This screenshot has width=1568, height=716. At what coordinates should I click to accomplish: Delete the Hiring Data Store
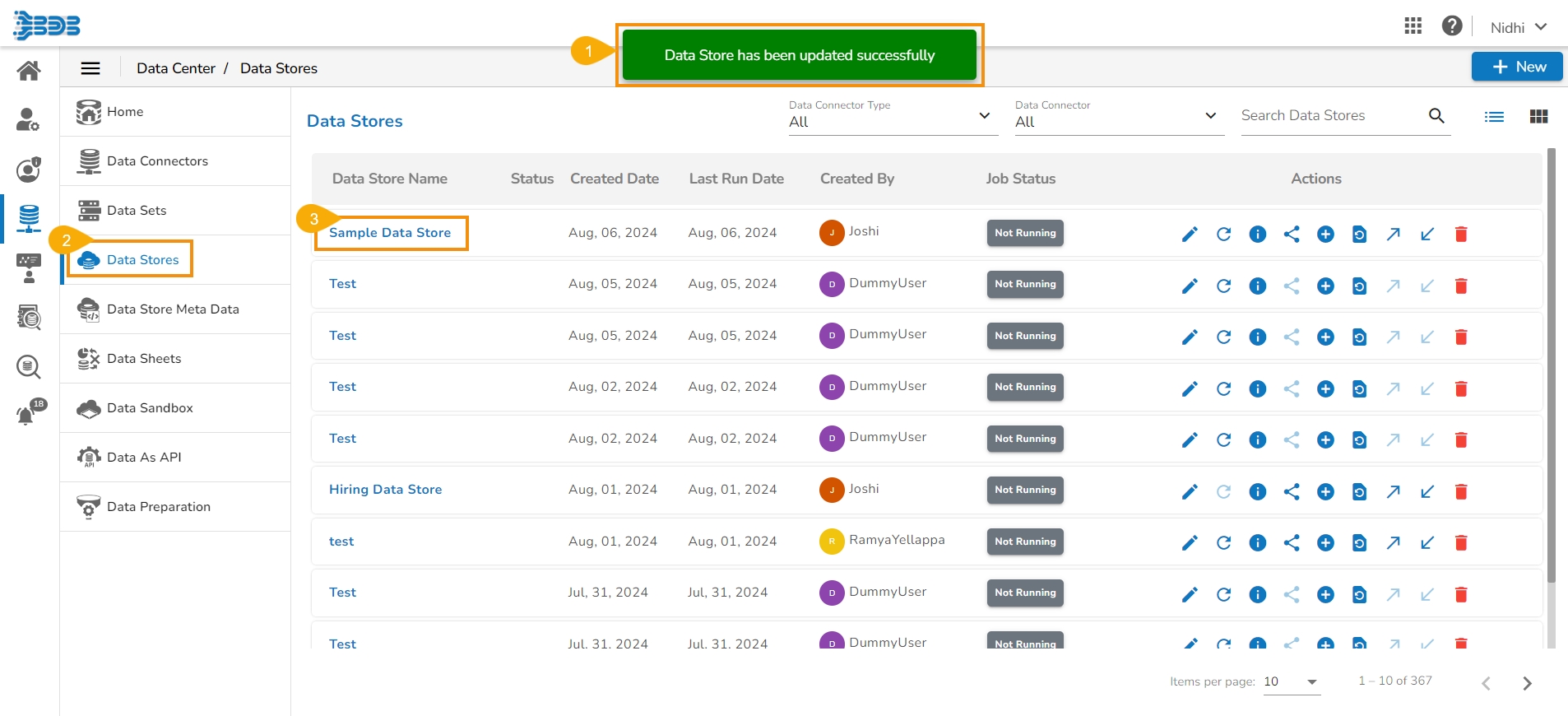pyautogui.click(x=1461, y=491)
